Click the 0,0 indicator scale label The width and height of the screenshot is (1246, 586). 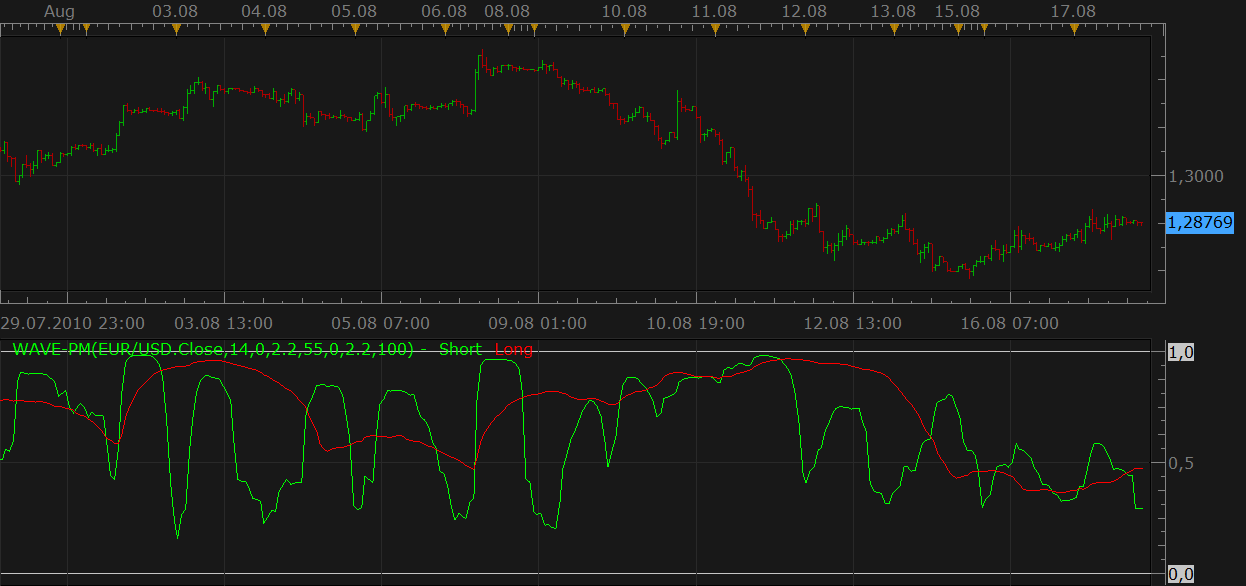[1181, 574]
